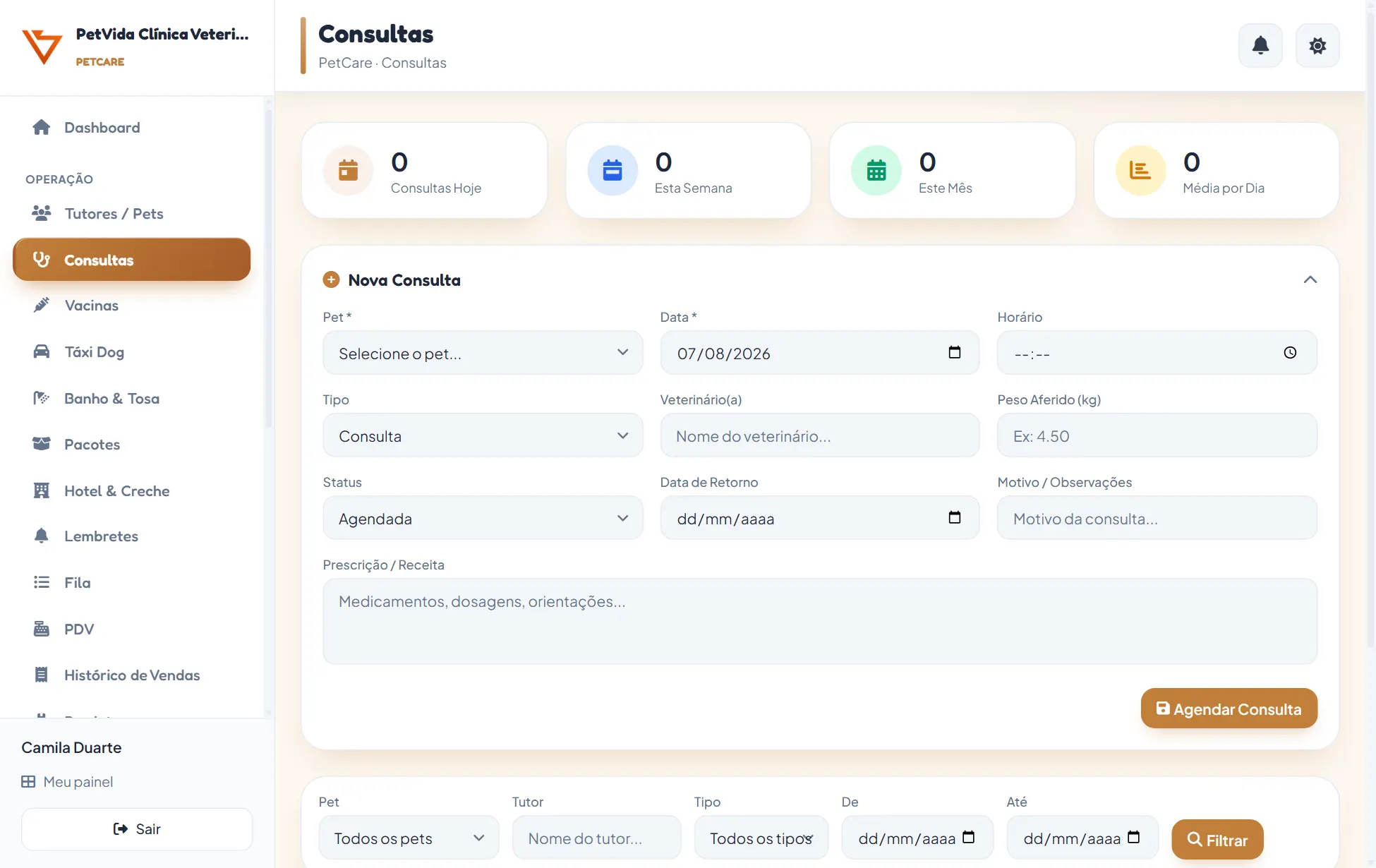The image size is (1376, 868).
Task: Open the Tipo dropdown showing Consulta
Action: pos(483,435)
